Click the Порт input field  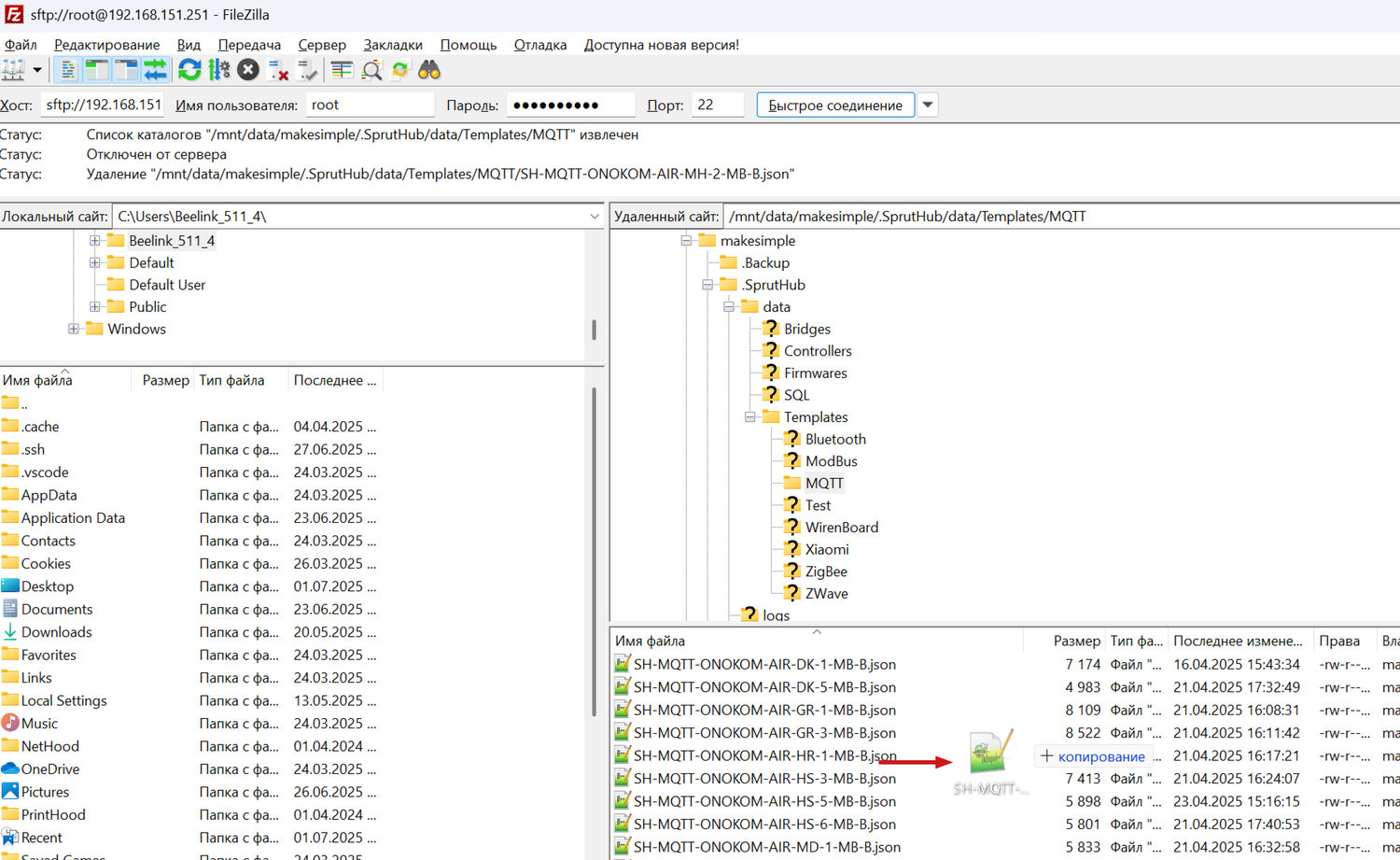point(718,105)
